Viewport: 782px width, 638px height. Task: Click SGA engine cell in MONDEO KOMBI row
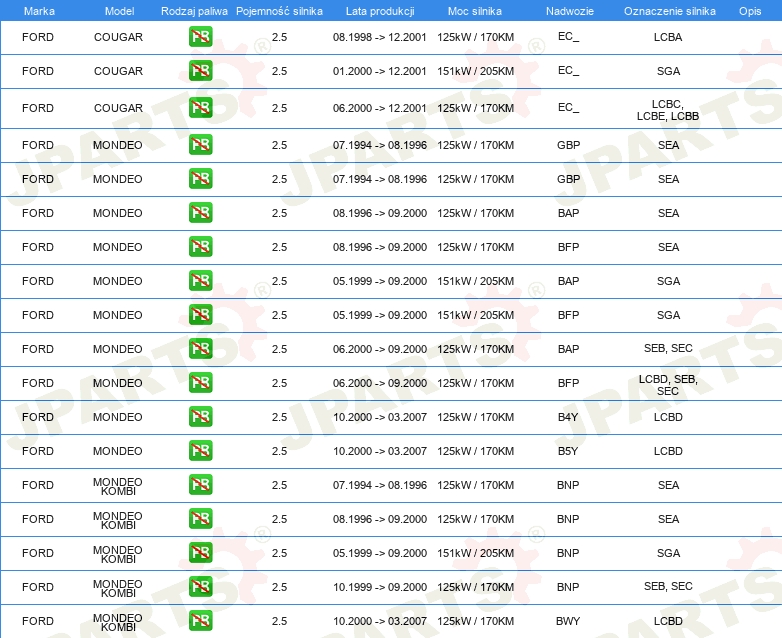pyautogui.click(x=668, y=553)
